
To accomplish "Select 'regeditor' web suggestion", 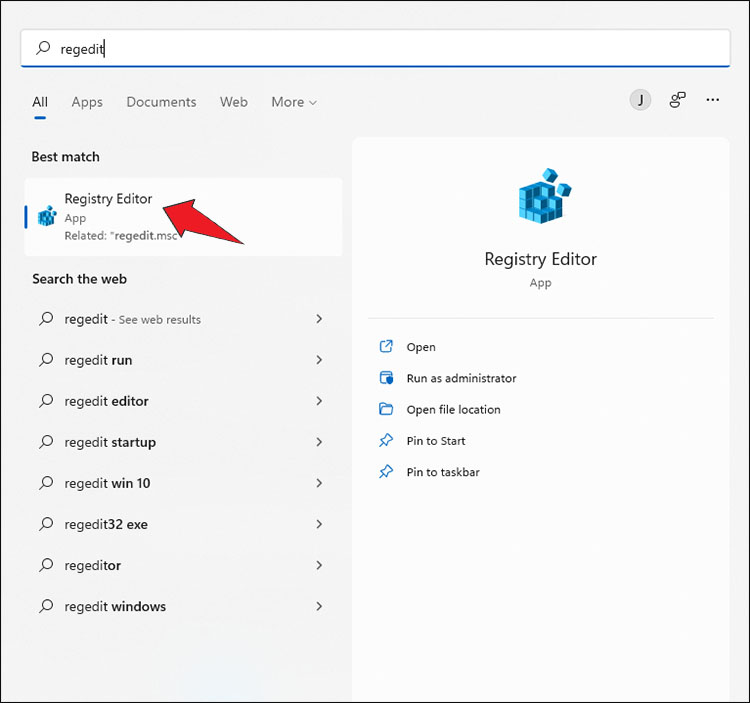I will tap(182, 565).
